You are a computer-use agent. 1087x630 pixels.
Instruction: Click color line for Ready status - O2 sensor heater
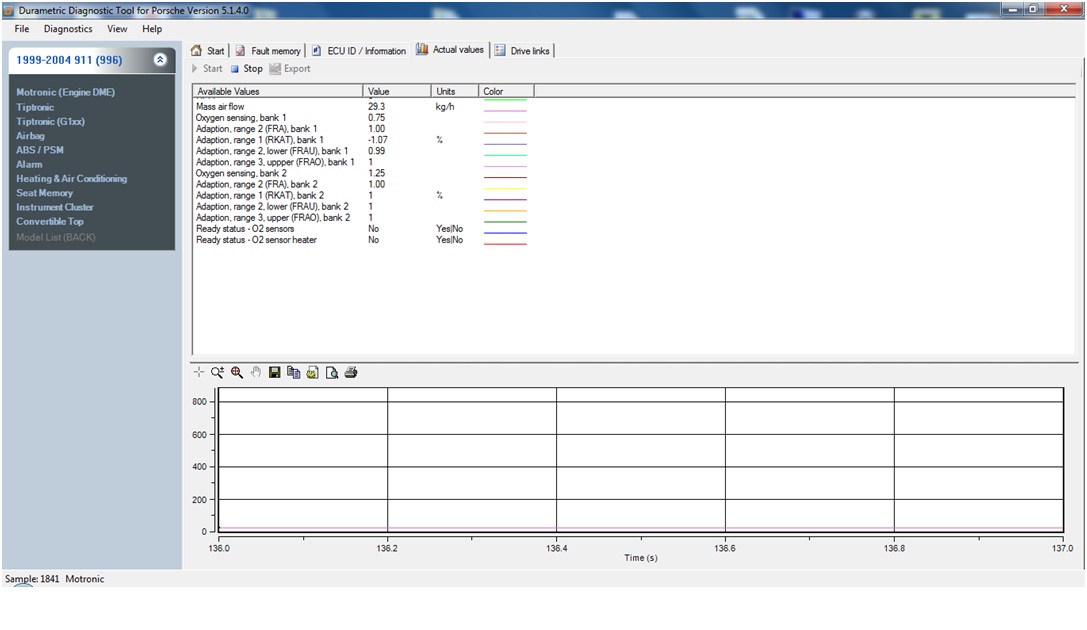(505, 244)
